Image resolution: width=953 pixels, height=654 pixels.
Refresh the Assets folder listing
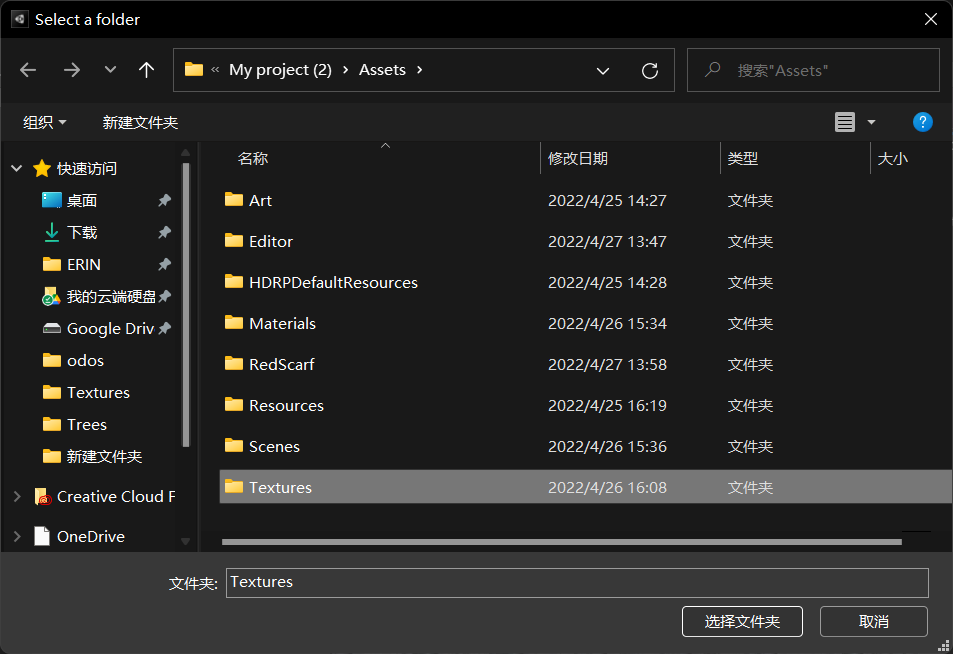pos(650,71)
